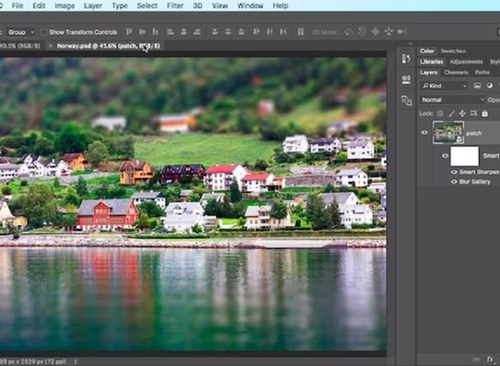Viewport: 500px width, 366px height.
Task: Open the Normal blend mode dropdown
Action: [x=452, y=100]
